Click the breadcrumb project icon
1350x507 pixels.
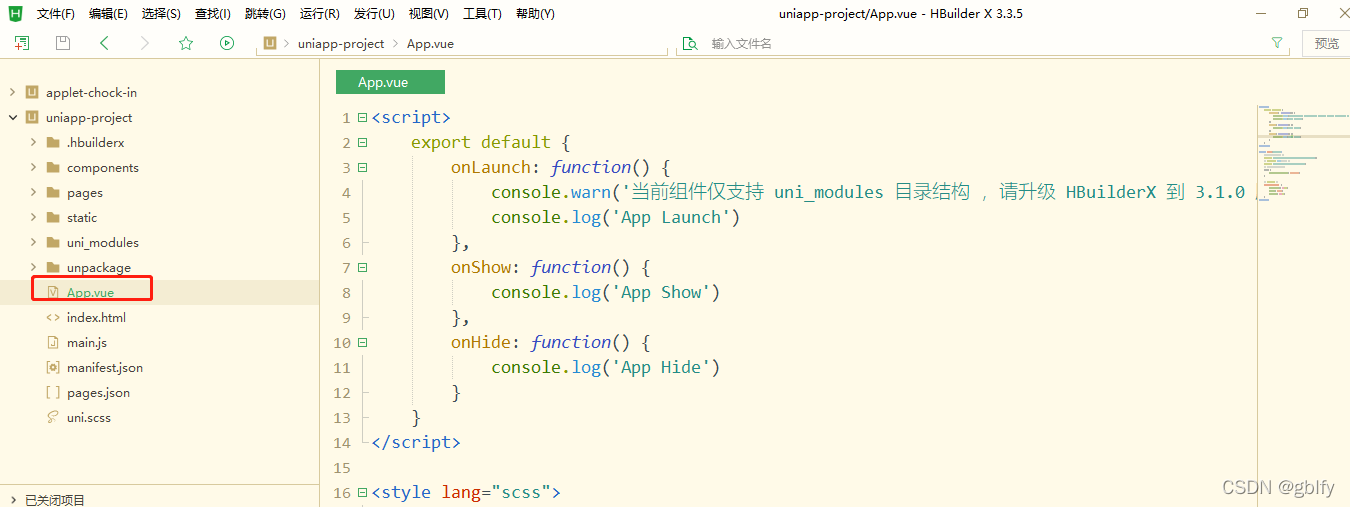coord(270,43)
